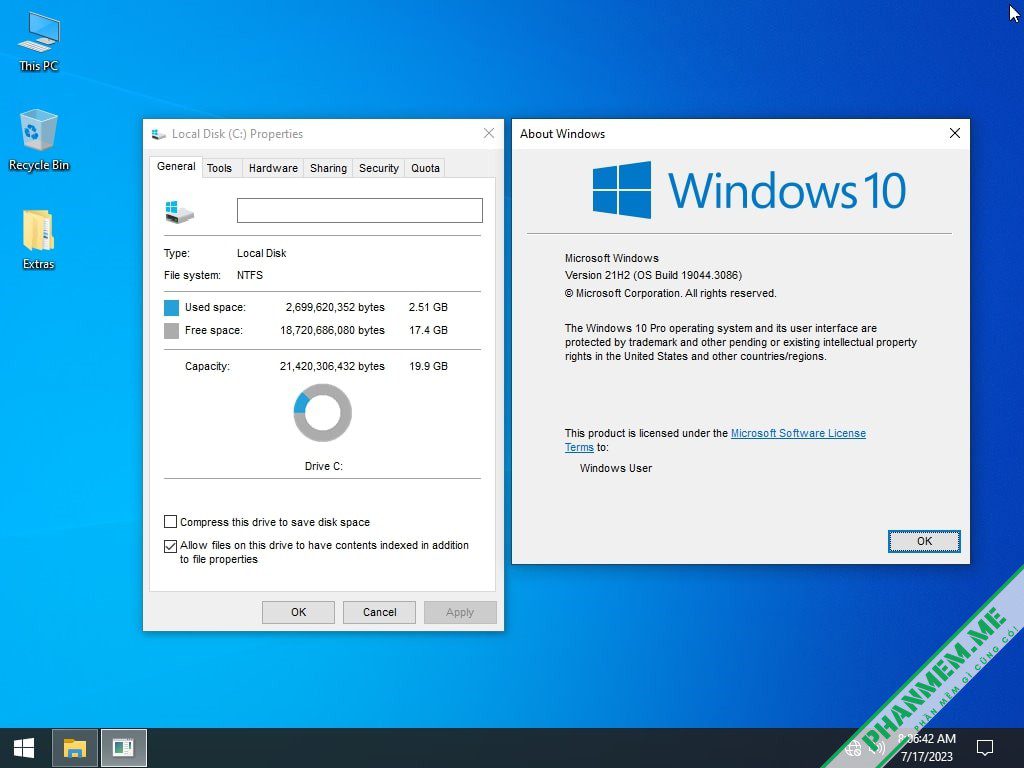Click the Microsoft Windows heading text
Viewport: 1024px width, 768px height.
pos(612,259)
